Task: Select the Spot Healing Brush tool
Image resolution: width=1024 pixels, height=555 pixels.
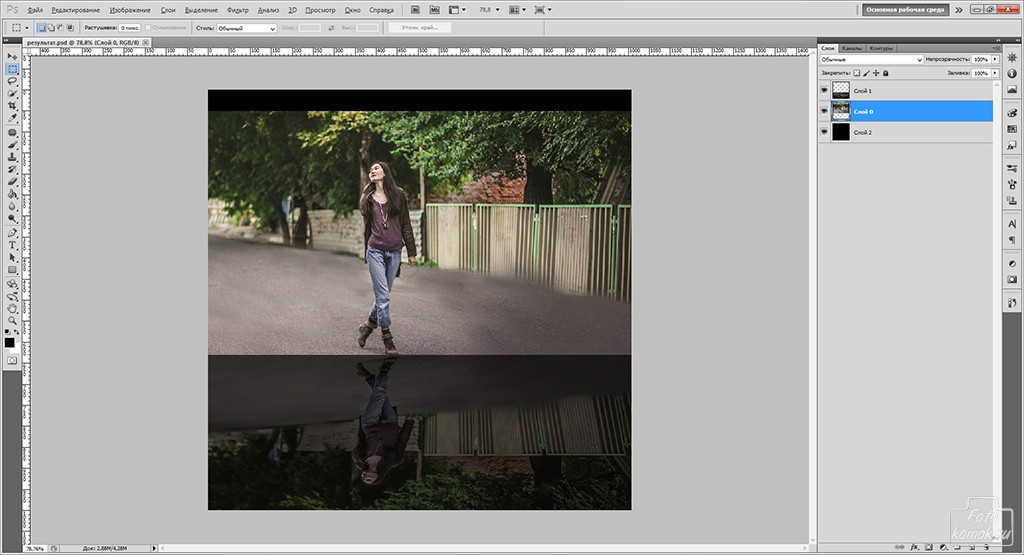Action: 12,133
